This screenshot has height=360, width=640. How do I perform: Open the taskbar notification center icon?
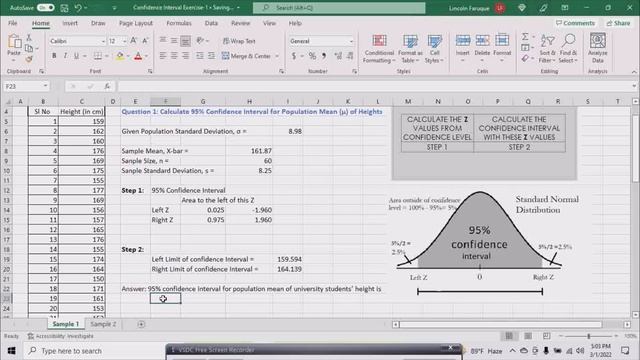(x=625, y=351)
